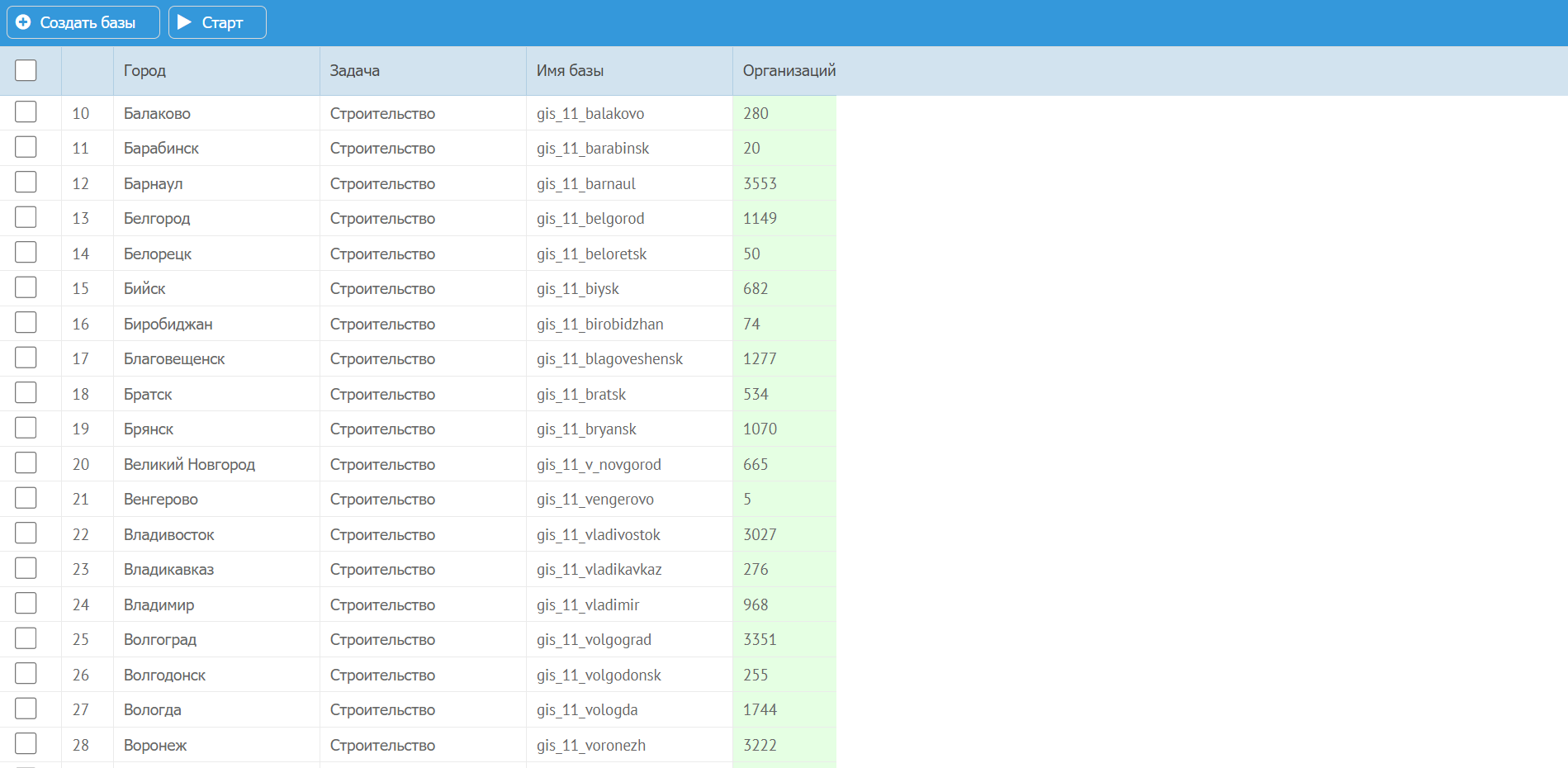Click organization count 682 for Бийск

point(756,289)
